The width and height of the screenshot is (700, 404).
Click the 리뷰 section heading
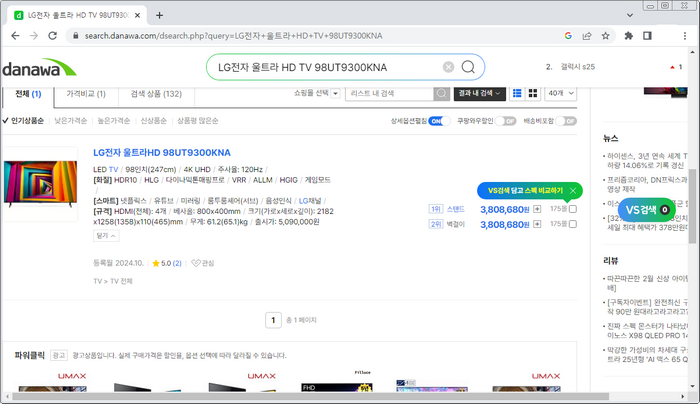[x=610, y=261]
